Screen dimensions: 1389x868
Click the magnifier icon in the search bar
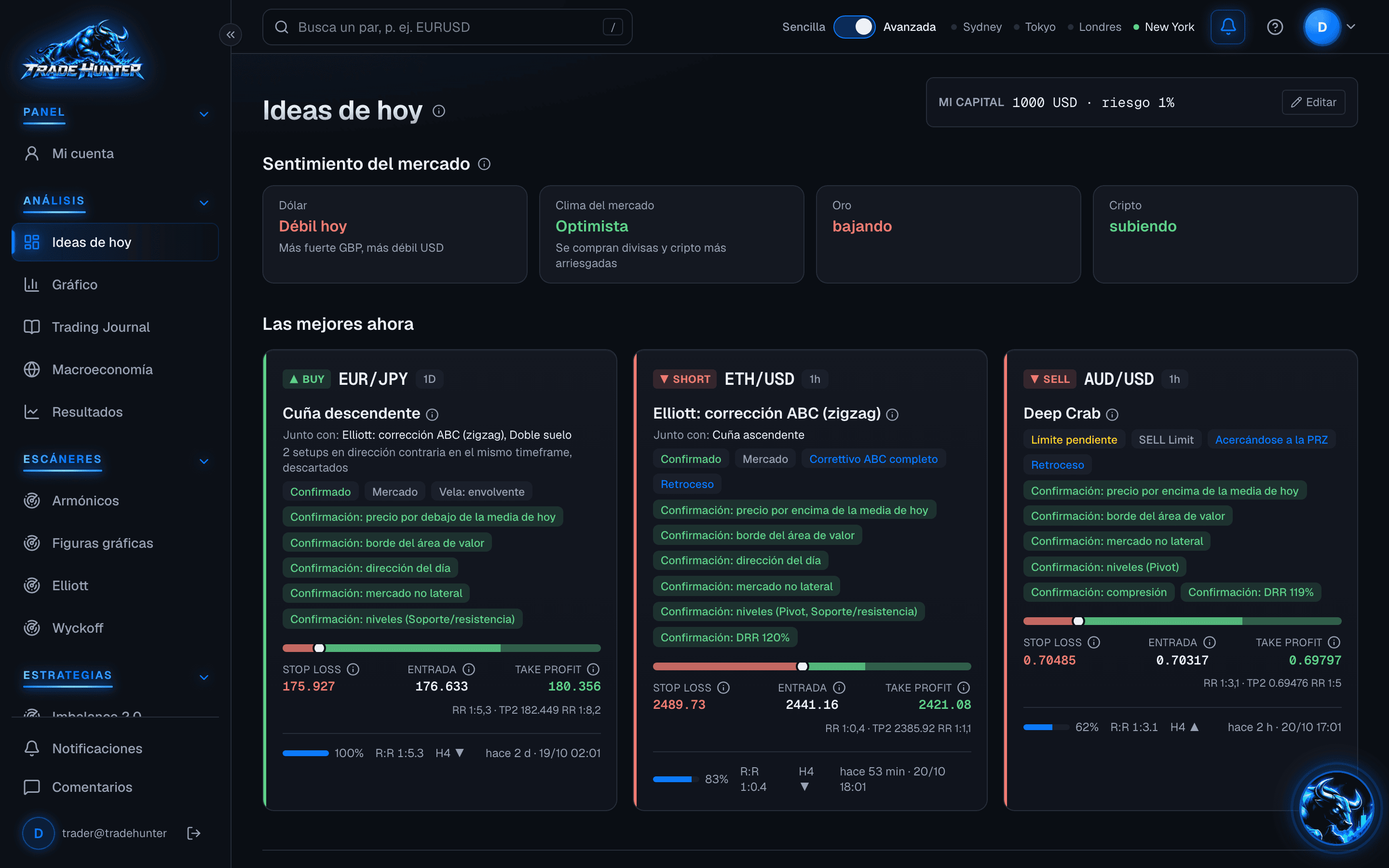coord(281,27)
